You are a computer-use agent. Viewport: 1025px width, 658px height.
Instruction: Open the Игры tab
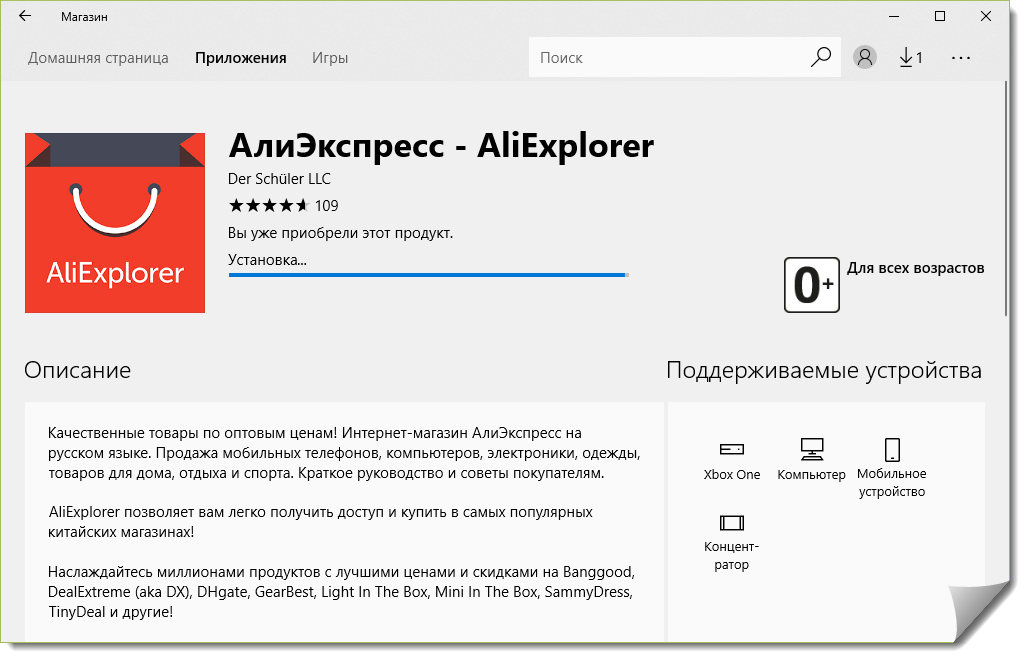point(330,58)
